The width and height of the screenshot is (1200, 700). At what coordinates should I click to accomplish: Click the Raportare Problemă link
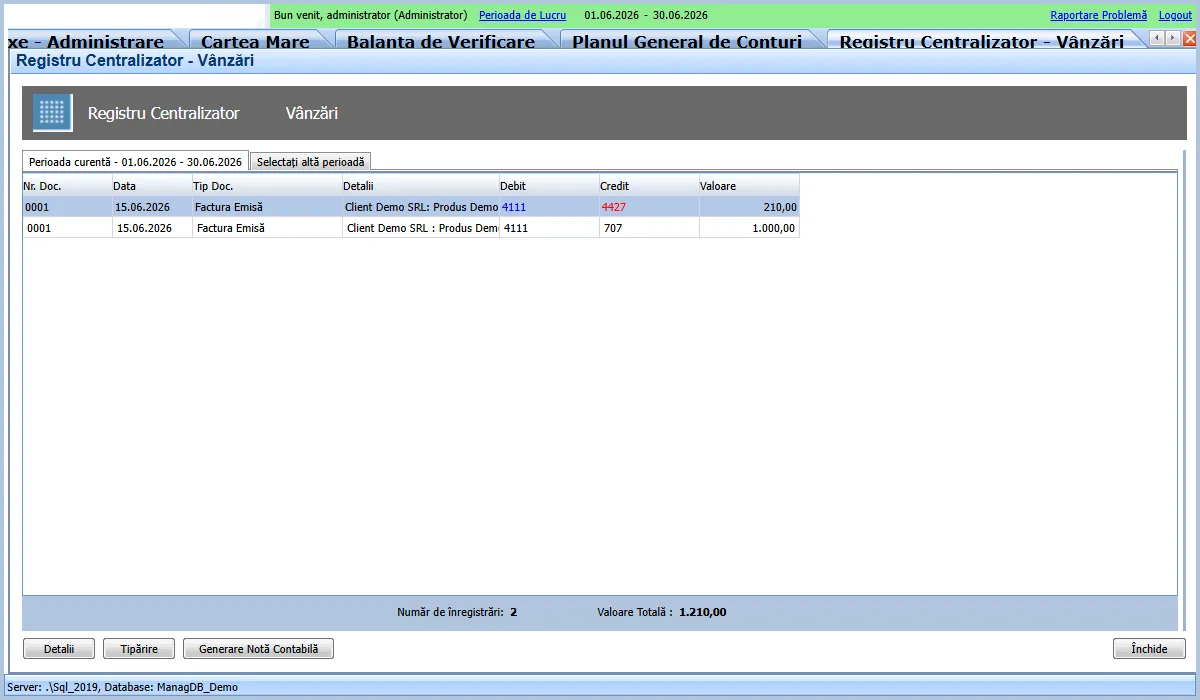pyautogui.click(x=1098, y=15)
